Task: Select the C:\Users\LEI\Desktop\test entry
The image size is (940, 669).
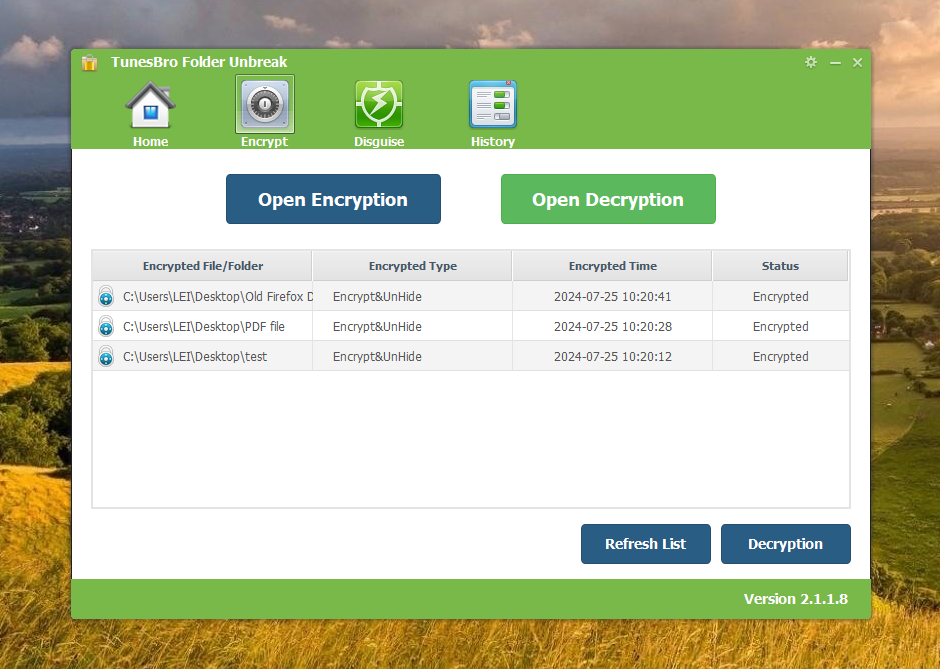Action: pyautogui.click(x=195, y=357)
